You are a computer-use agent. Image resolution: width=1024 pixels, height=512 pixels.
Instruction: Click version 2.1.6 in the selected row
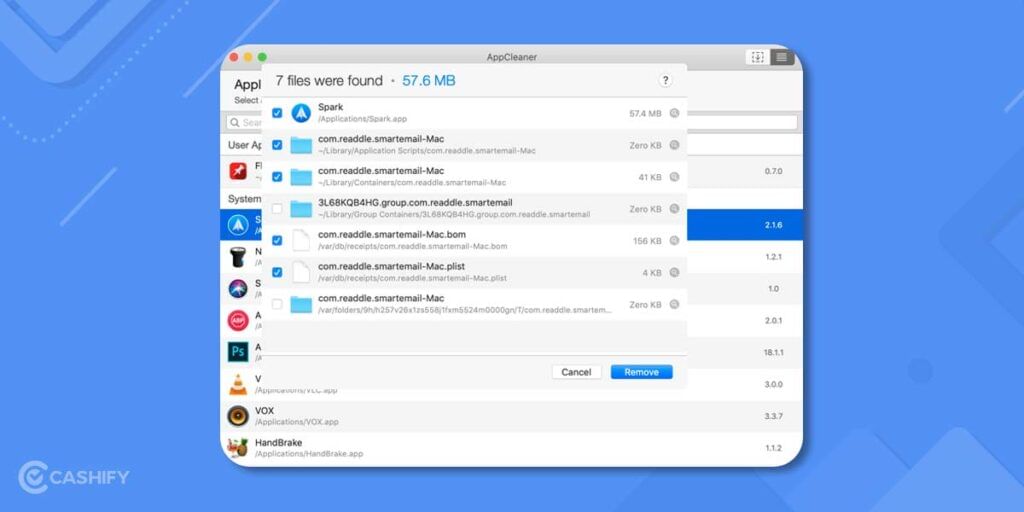pyautogui.click(x=773, y=225)
